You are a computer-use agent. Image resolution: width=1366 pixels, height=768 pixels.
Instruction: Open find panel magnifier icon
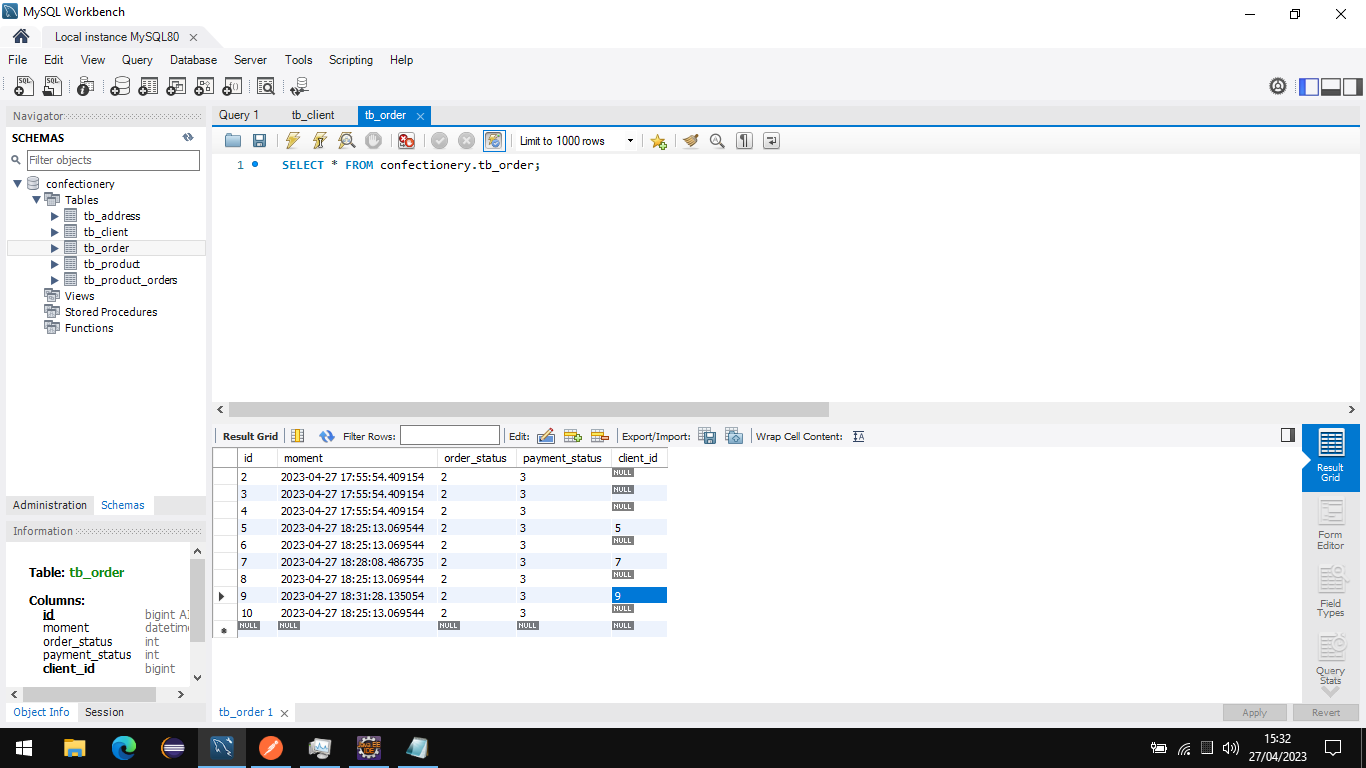[717, 141]
